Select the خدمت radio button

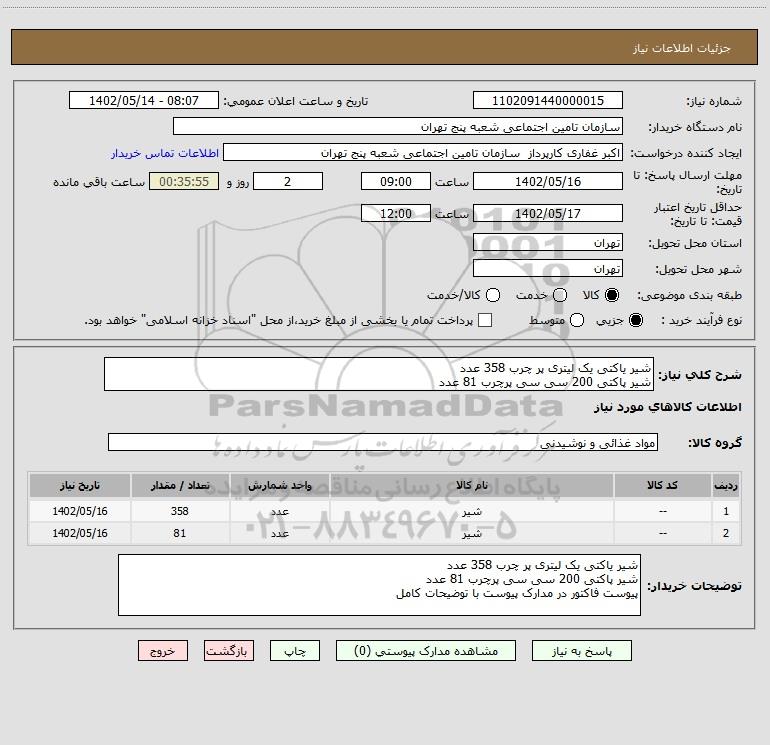click(560, 295)
